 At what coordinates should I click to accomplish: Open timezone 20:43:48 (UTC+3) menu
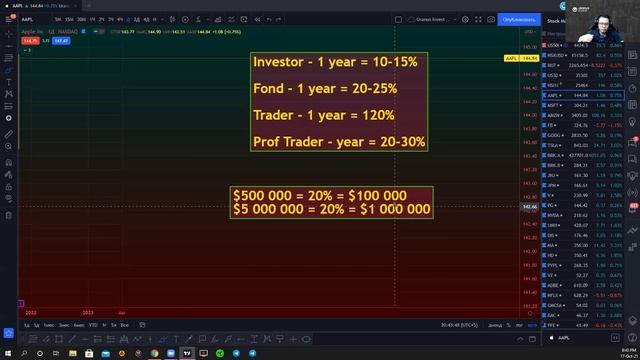459,325
